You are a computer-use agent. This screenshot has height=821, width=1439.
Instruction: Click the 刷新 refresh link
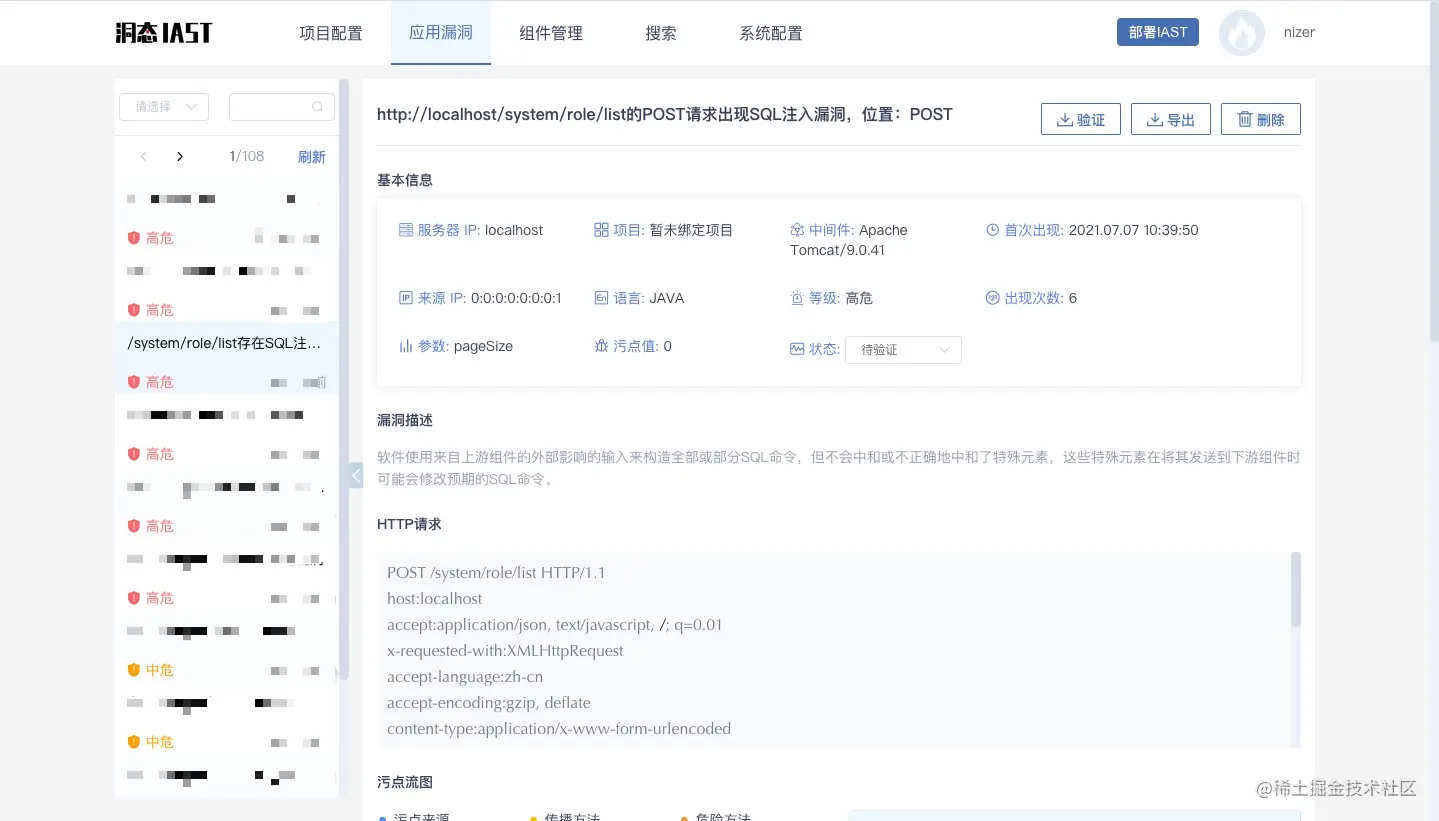(x=311, y=156)
